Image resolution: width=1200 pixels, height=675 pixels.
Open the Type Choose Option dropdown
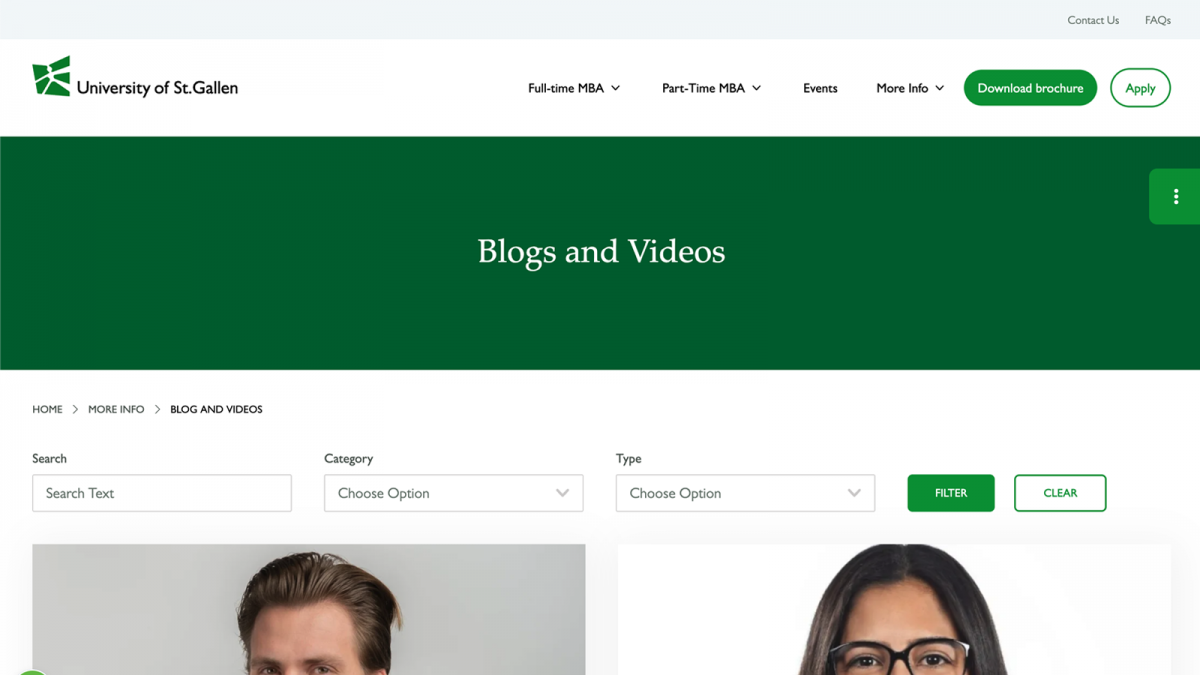(x=745, y=493)
